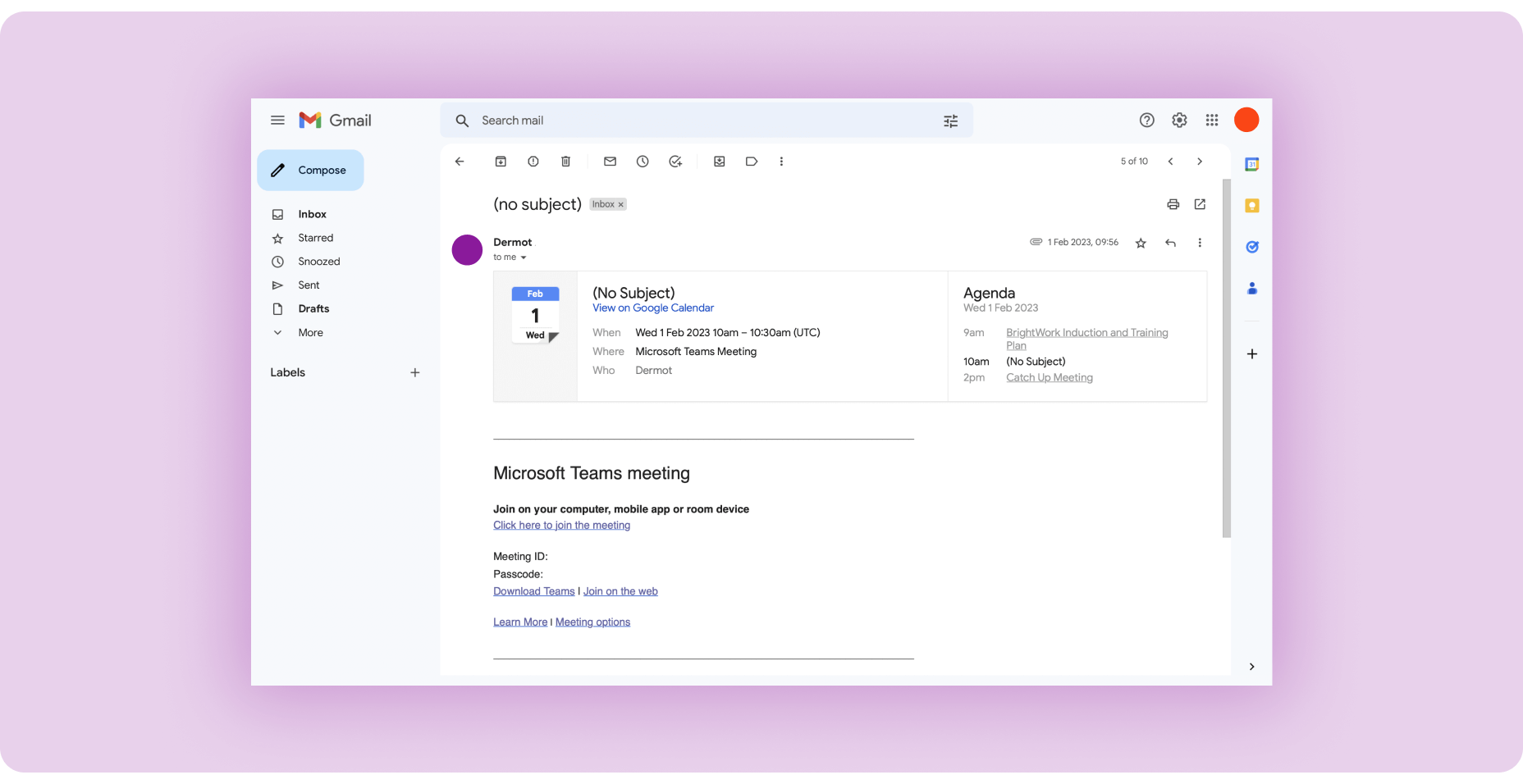Create new label plus icon
The height and width of the screenshot is (784, 1523).
[415, 372]
